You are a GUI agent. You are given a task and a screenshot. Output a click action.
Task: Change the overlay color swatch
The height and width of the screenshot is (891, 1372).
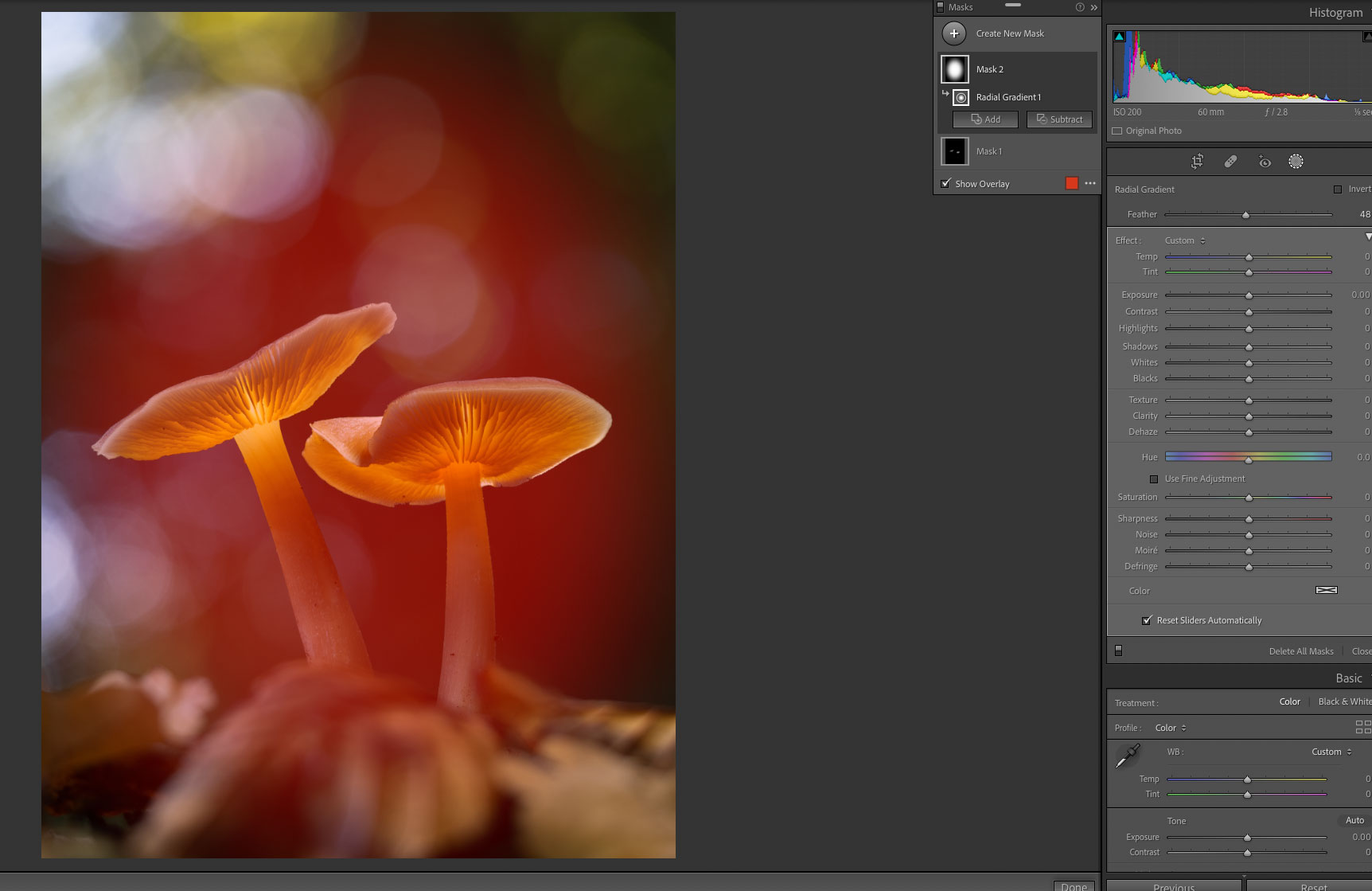[1072, 183]
